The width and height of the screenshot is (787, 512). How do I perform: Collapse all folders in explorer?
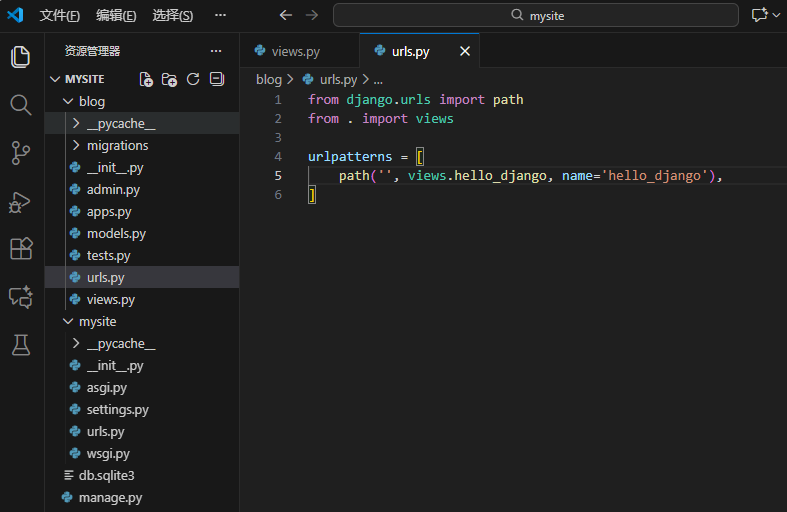(x=217, y=79)
